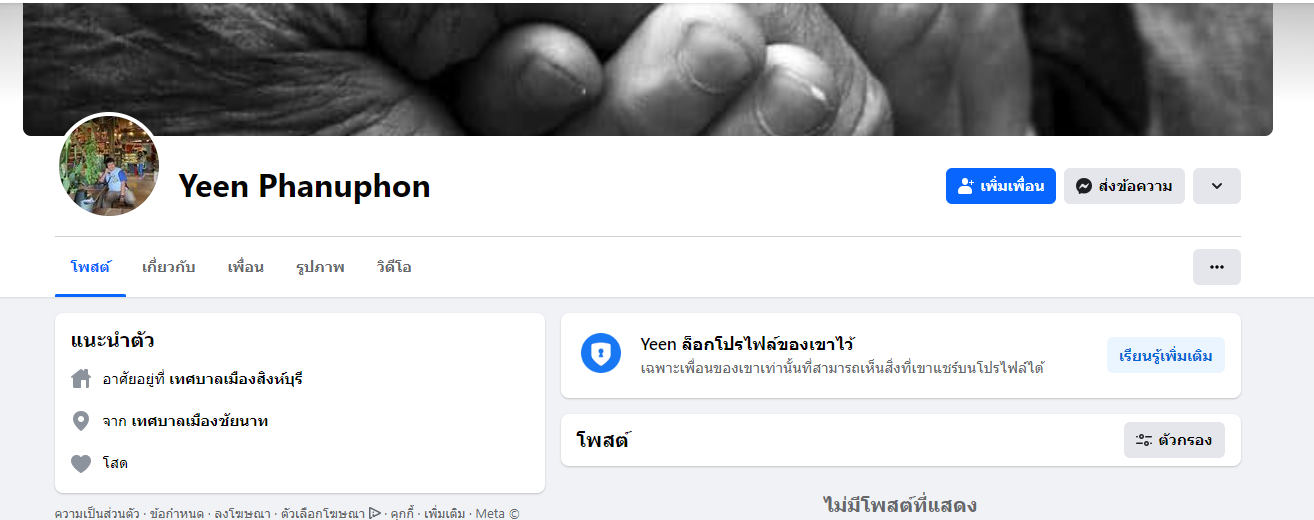Go to the รูปภาพ tab

pos(320,267)
